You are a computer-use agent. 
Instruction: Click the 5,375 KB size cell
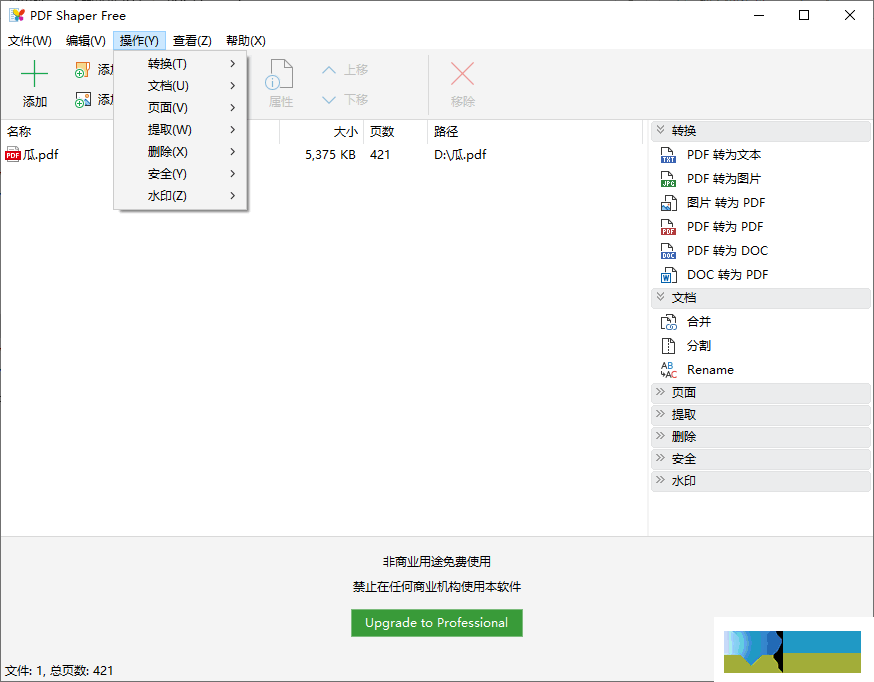(330, 155)
